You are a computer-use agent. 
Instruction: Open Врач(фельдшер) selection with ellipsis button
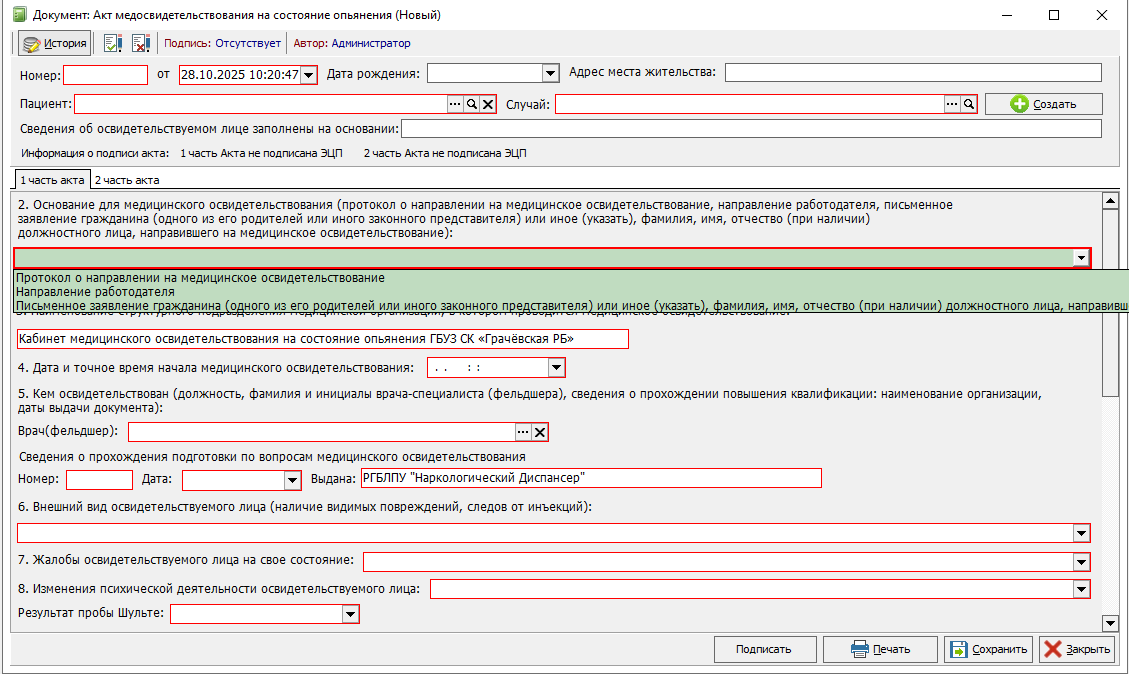click(522, 432)
